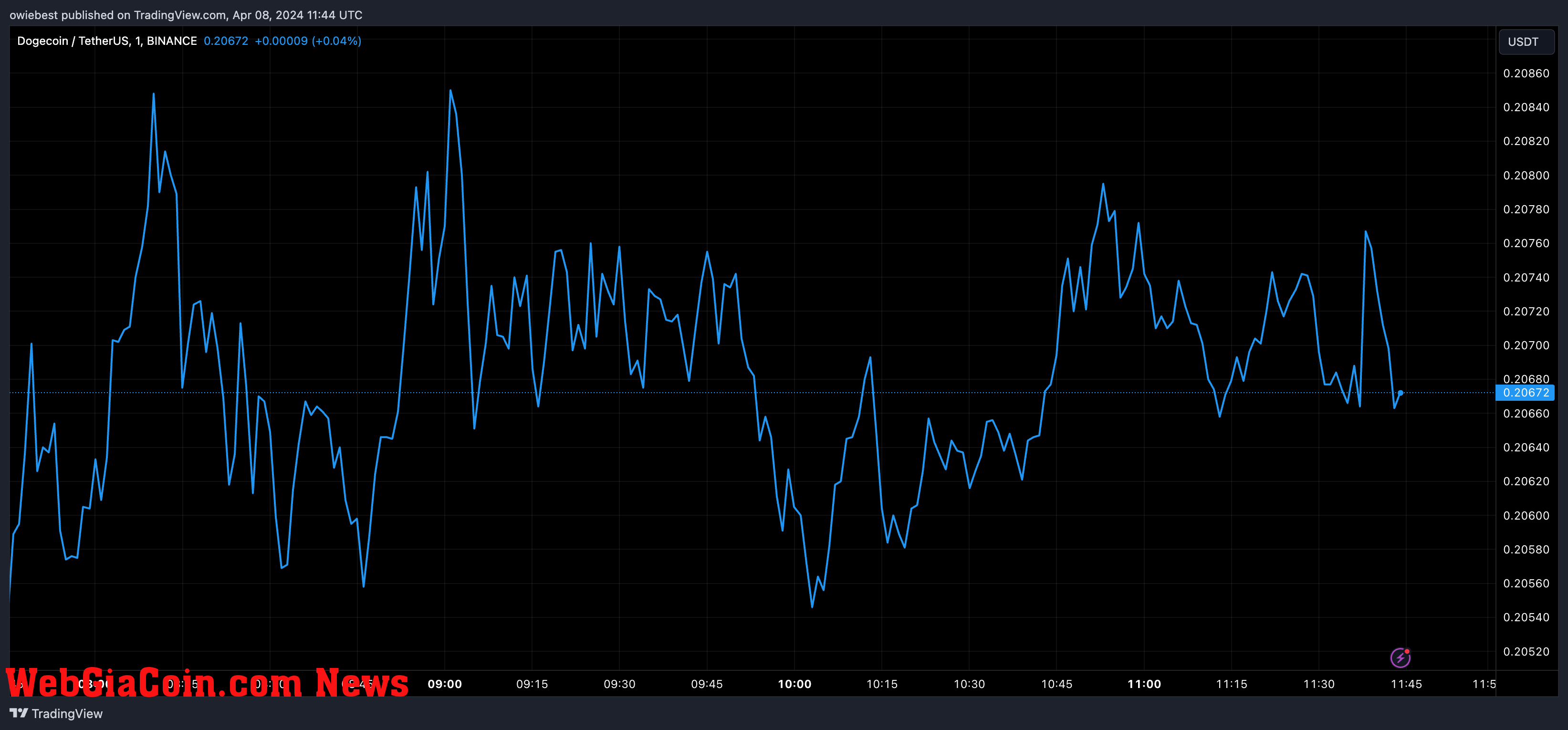Click the 0.20720 price axis label
The height and width of the screenshot is (730, 1568).
[x=1526, y=312]
